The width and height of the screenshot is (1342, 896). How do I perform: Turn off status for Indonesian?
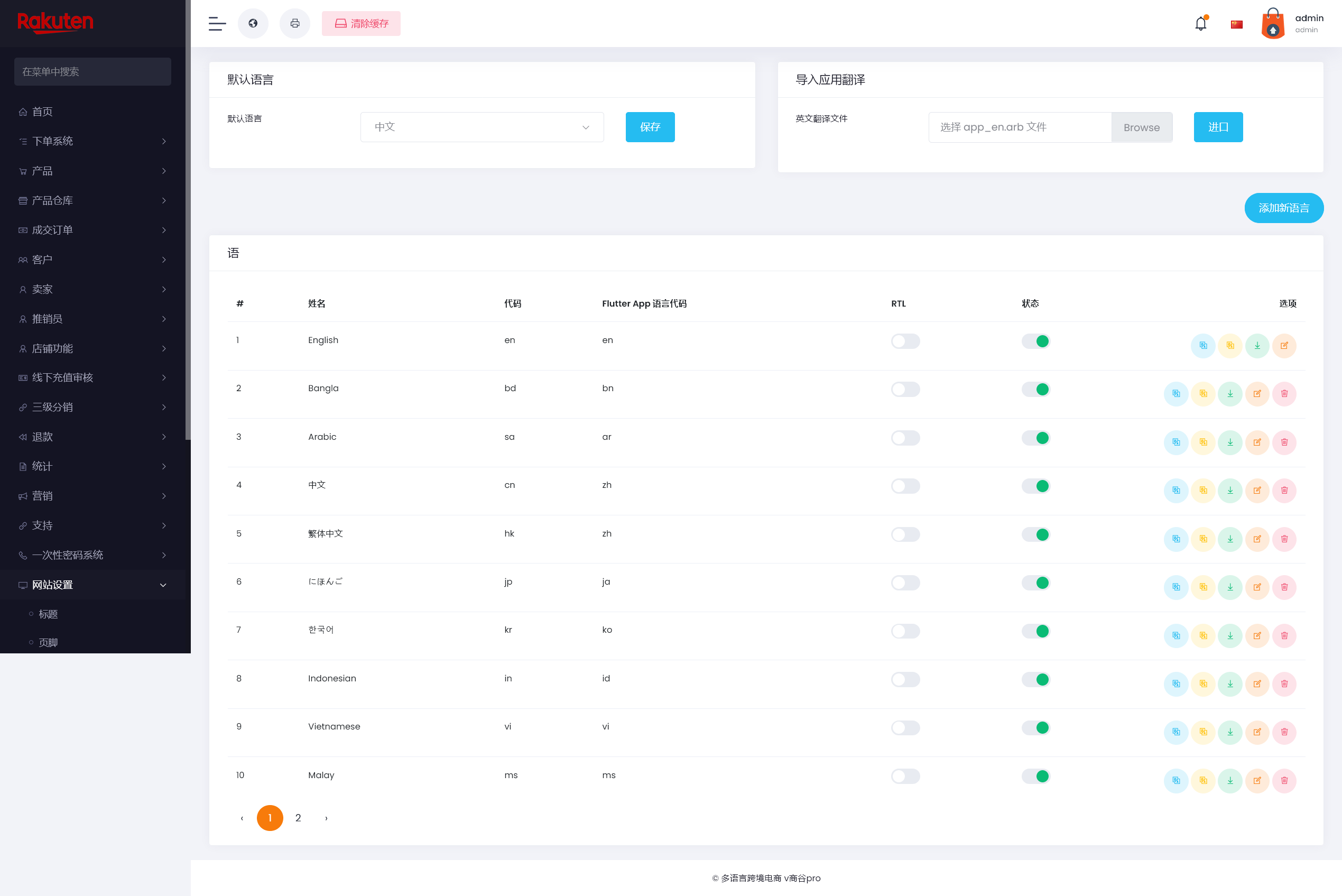click(1035, 679)
